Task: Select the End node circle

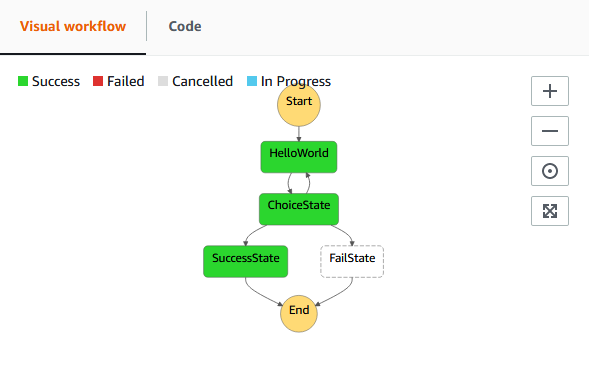Action: tap(299, 313)
